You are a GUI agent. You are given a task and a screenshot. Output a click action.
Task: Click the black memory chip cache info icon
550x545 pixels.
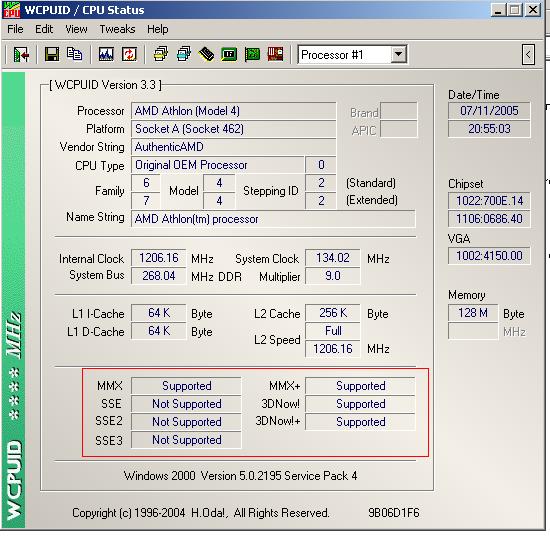point(206,54)
